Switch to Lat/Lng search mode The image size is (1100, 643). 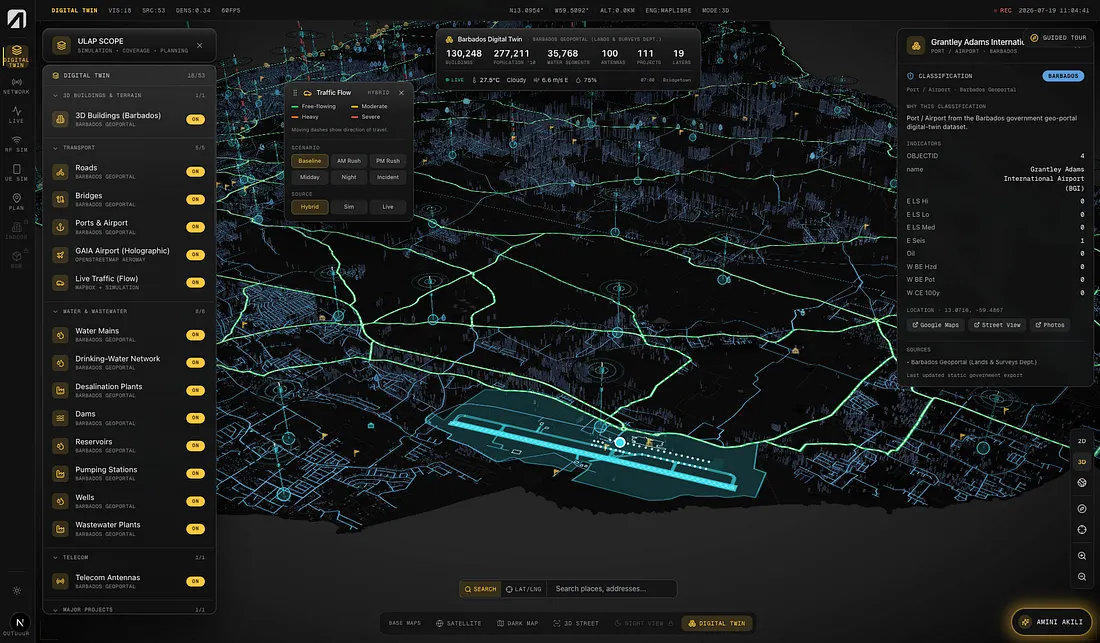coord(523,589)
